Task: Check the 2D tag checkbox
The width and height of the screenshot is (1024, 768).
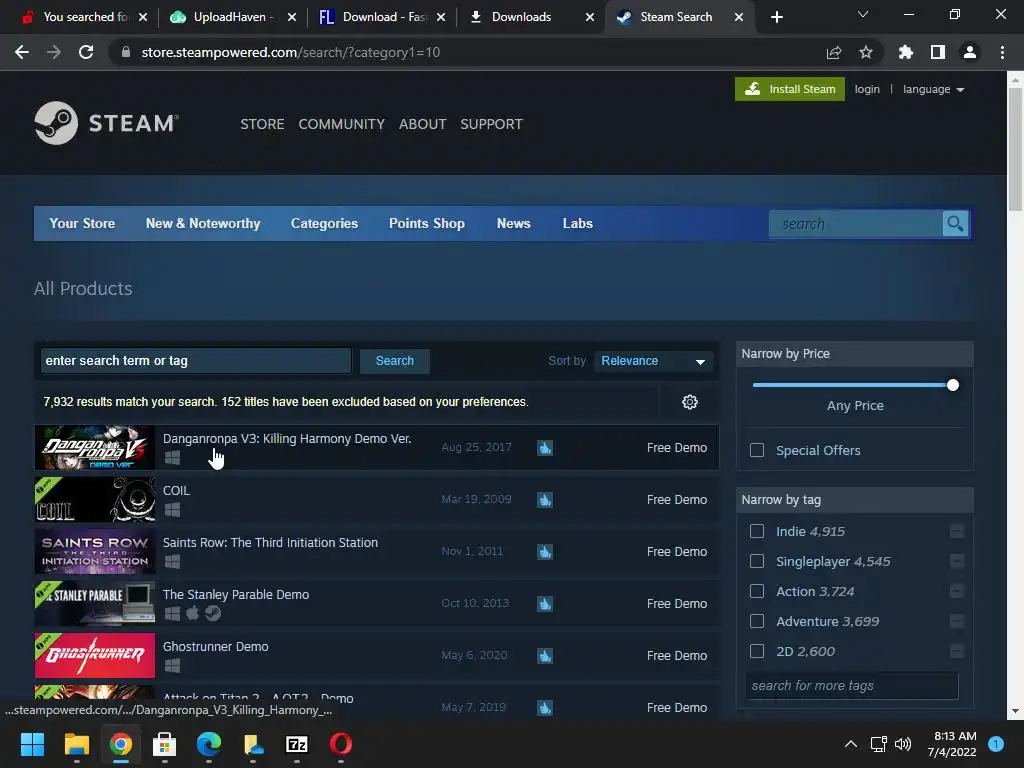Action: [757, 651]
